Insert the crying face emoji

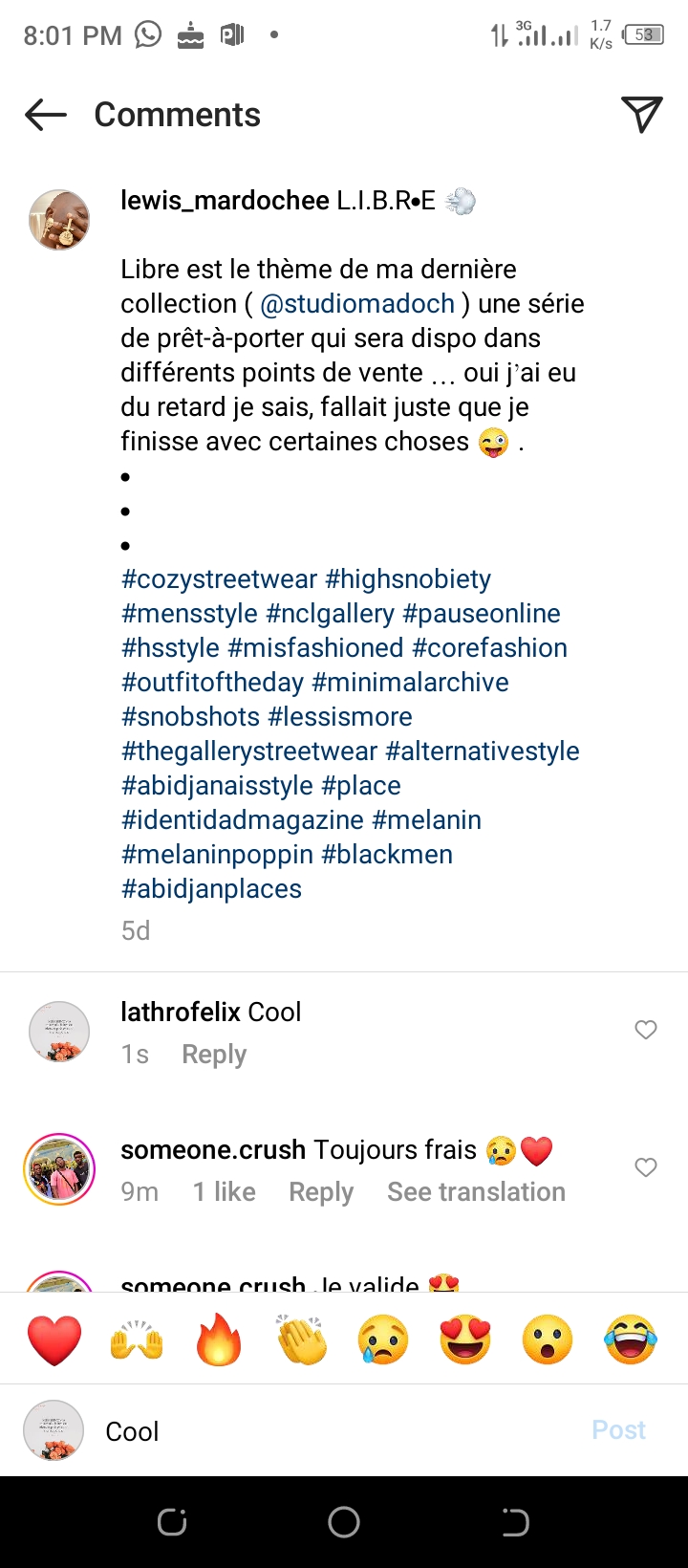click(x=383, y=1339)
